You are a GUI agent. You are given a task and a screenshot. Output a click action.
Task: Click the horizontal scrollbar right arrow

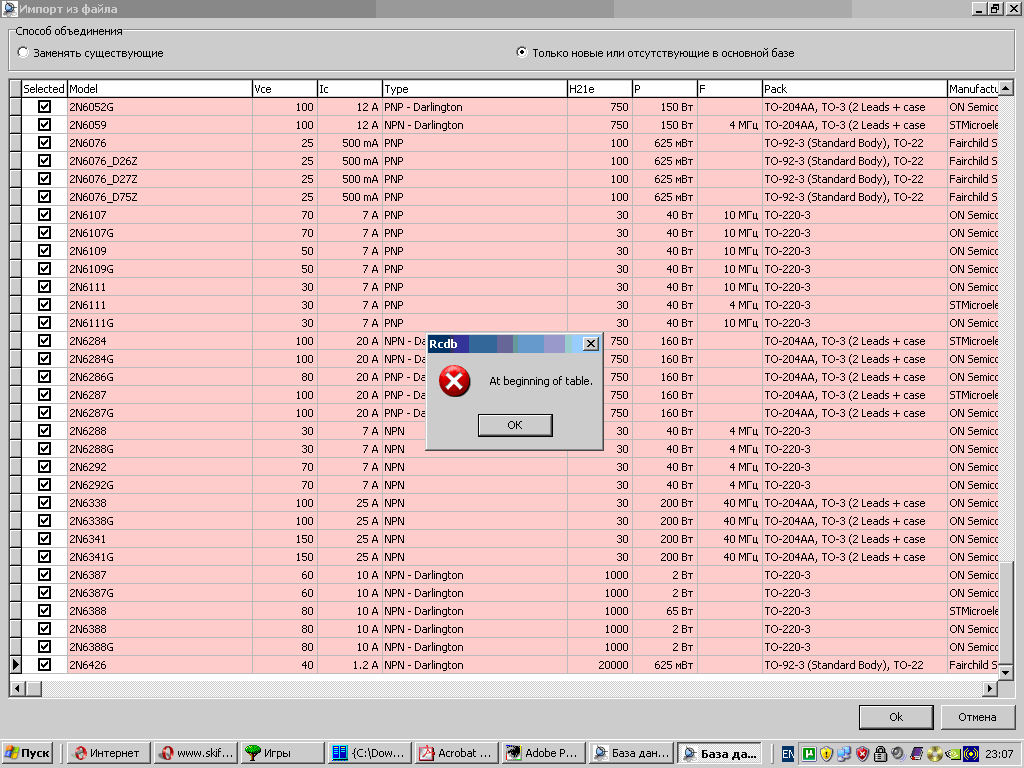coord(991,688)
